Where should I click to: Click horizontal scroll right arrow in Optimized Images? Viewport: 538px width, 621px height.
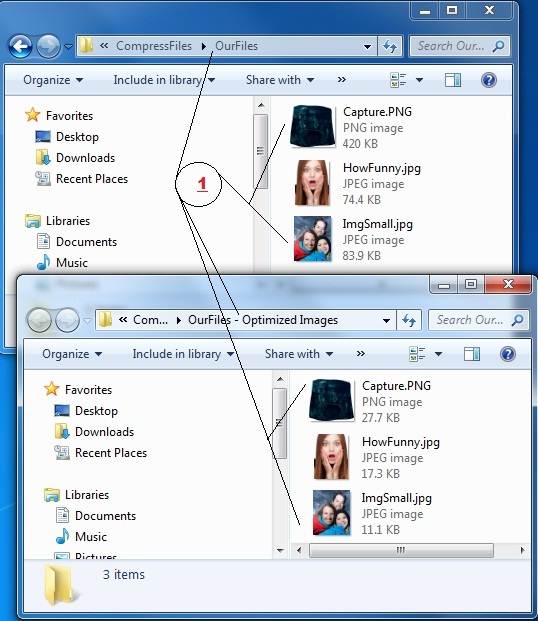[x=523, y=550]
